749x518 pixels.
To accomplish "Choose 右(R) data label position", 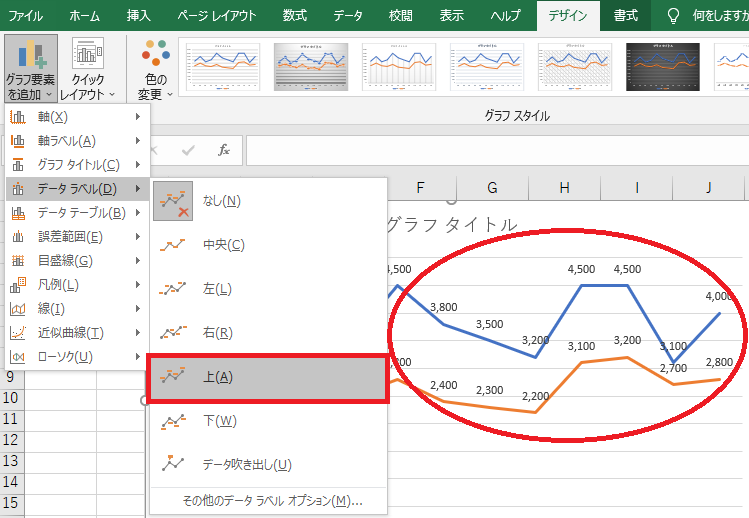I will [x=268, y=333].
